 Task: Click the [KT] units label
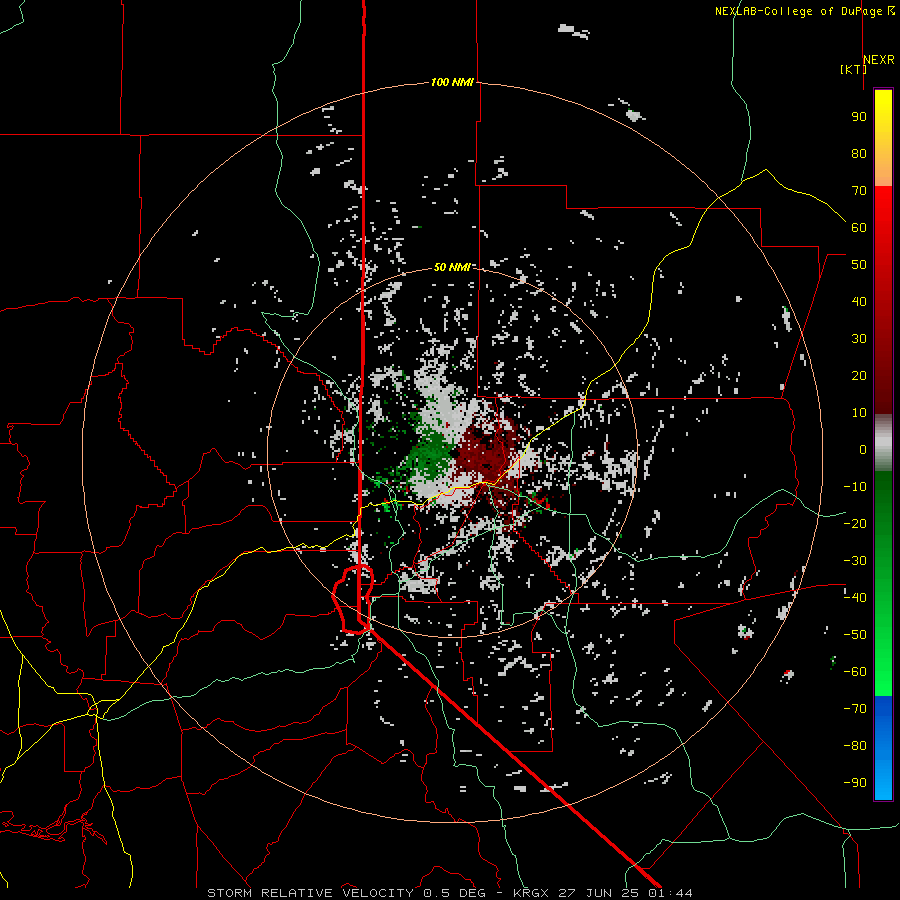tap(853, 69)
